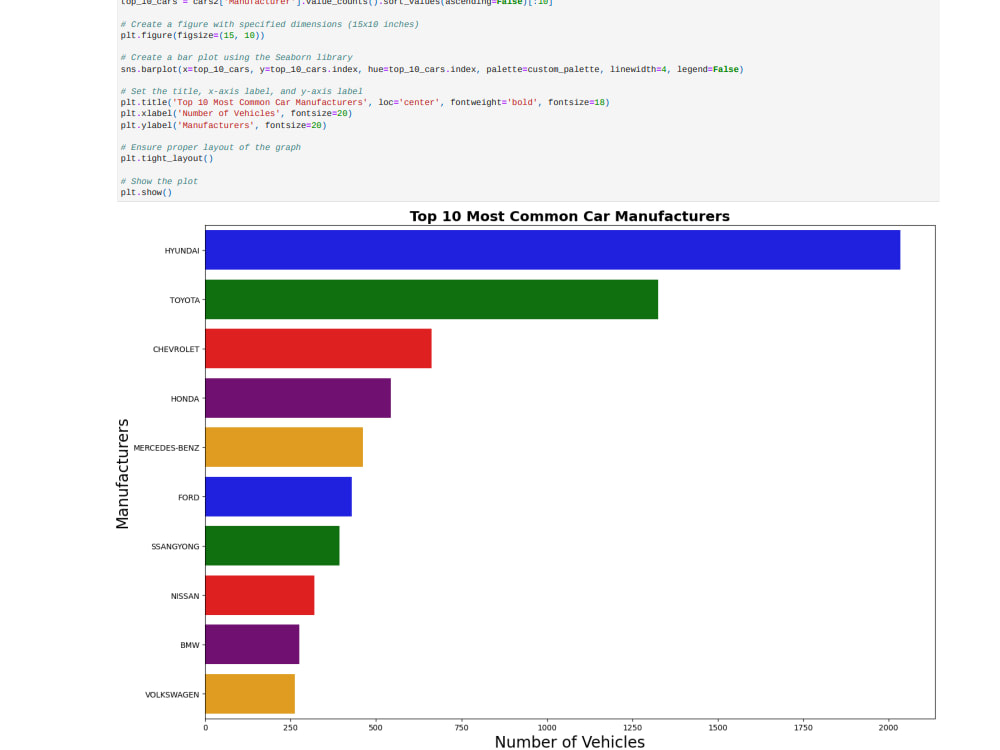Click the orange VOLKSWAGEN bar
This screenshot has width=1000, height=750.
(250, 694)
